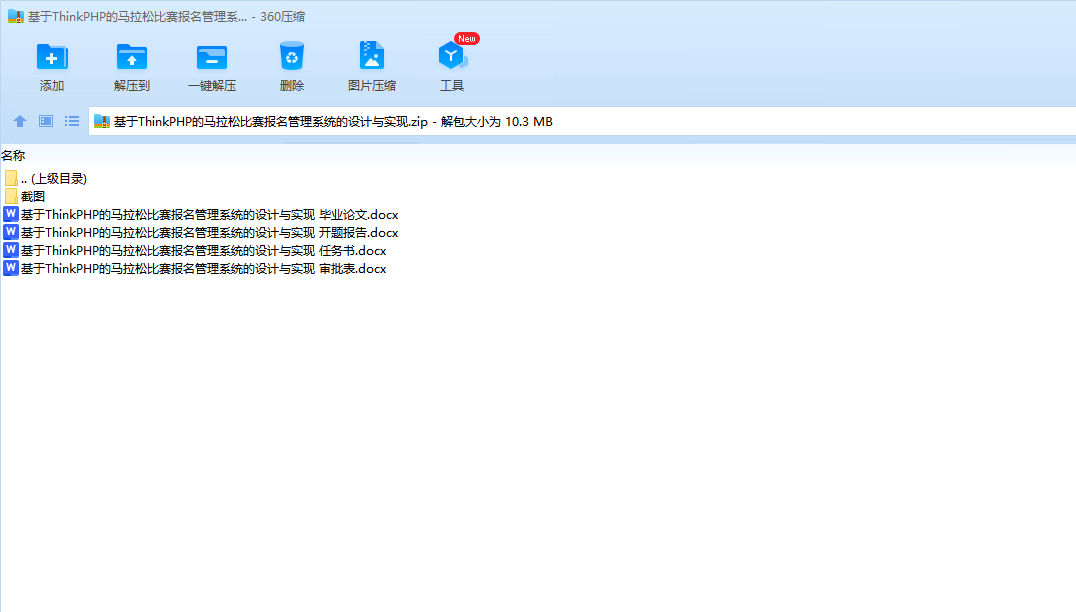Open the 图片压缩 (Image compress) tool

(371, 56)
